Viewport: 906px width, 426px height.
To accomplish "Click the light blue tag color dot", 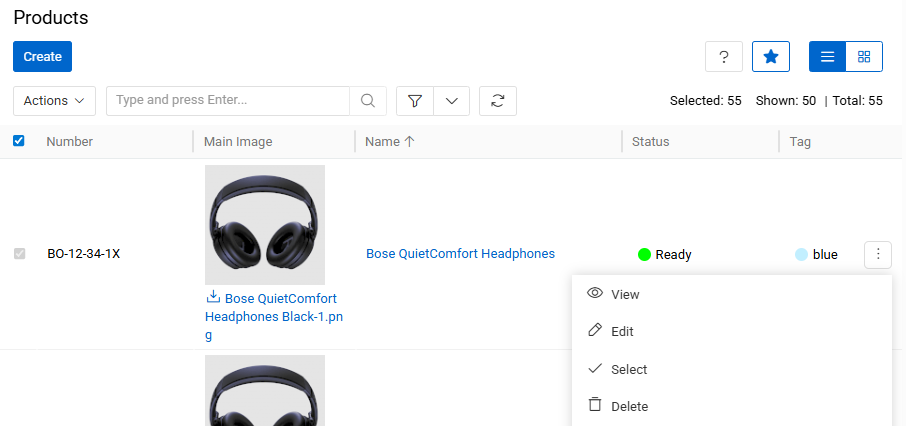I will (801, 254).
